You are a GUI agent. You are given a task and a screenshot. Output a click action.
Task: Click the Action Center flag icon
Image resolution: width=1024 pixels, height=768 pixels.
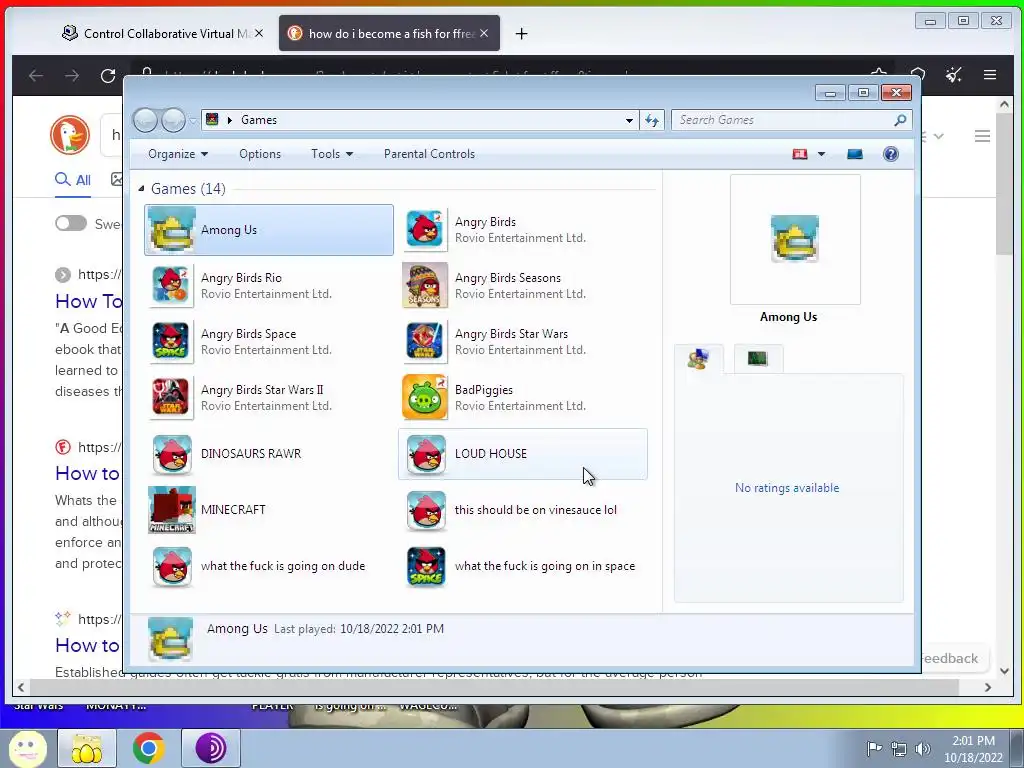(x=874, y=748)
